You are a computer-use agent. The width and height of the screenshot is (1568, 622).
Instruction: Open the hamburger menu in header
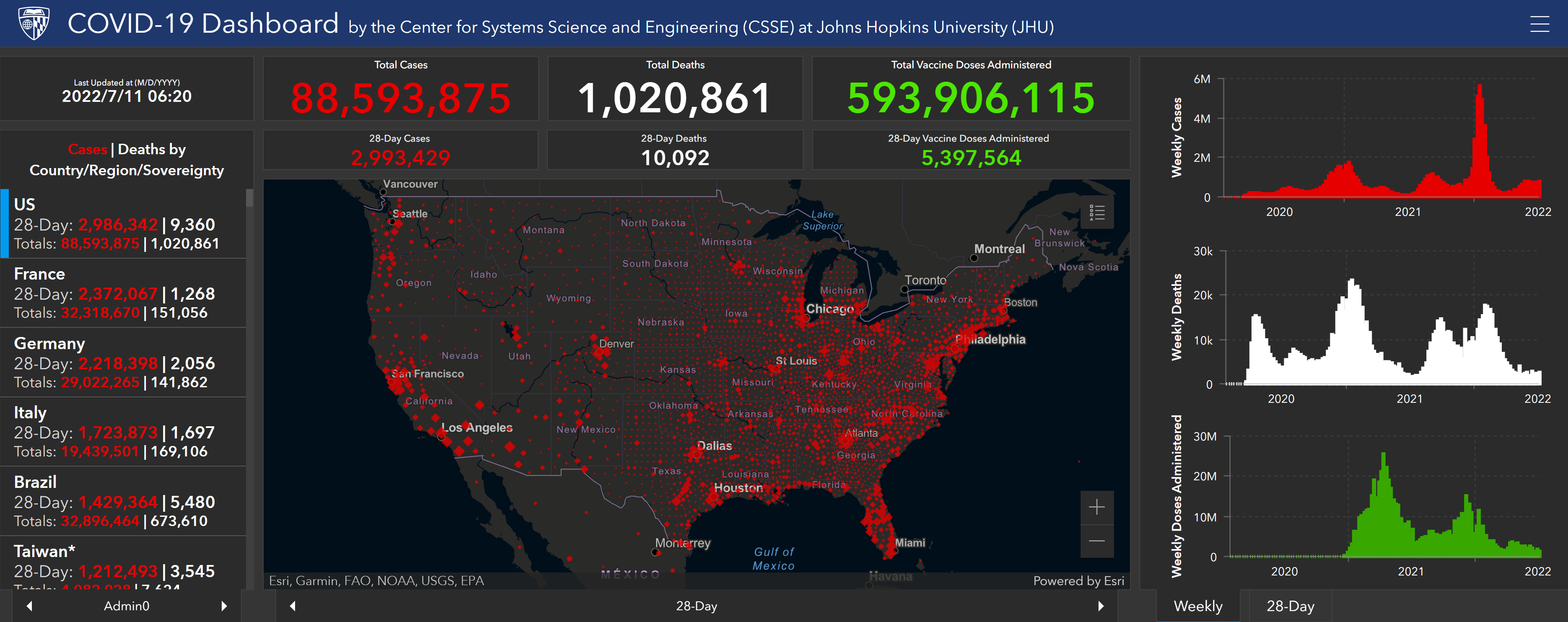click(x=1539, y=24)
